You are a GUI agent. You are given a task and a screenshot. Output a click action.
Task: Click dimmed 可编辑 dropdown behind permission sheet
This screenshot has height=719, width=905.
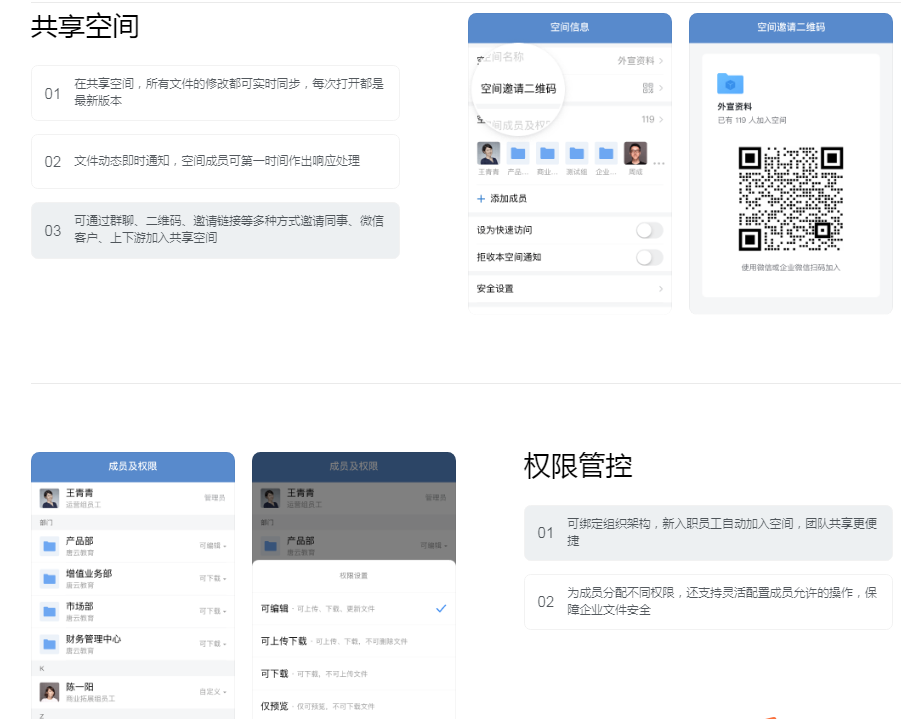click(x=434, y=546)
